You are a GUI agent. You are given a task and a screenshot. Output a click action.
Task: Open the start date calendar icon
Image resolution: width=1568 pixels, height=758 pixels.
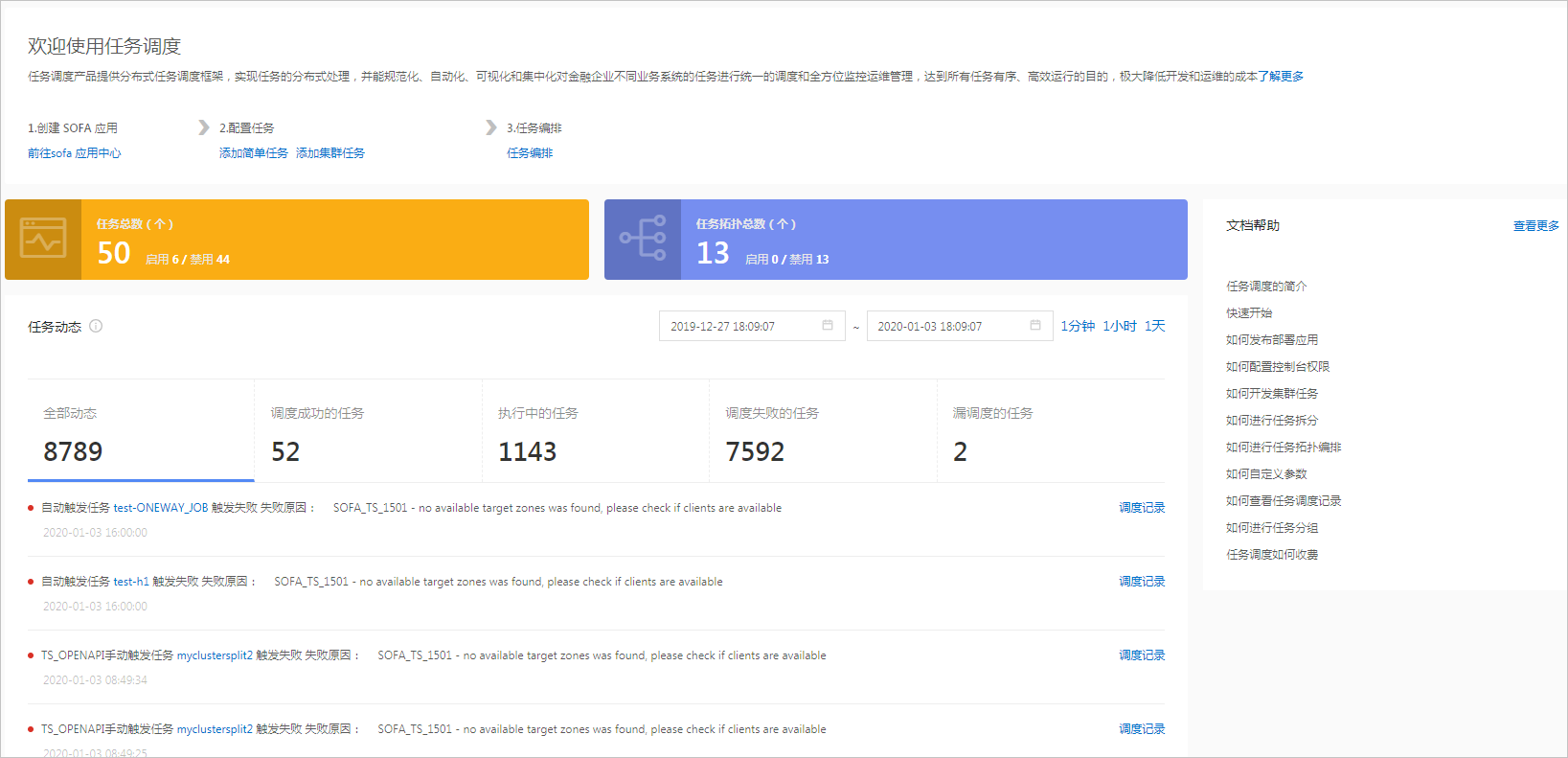coord(828,326)
